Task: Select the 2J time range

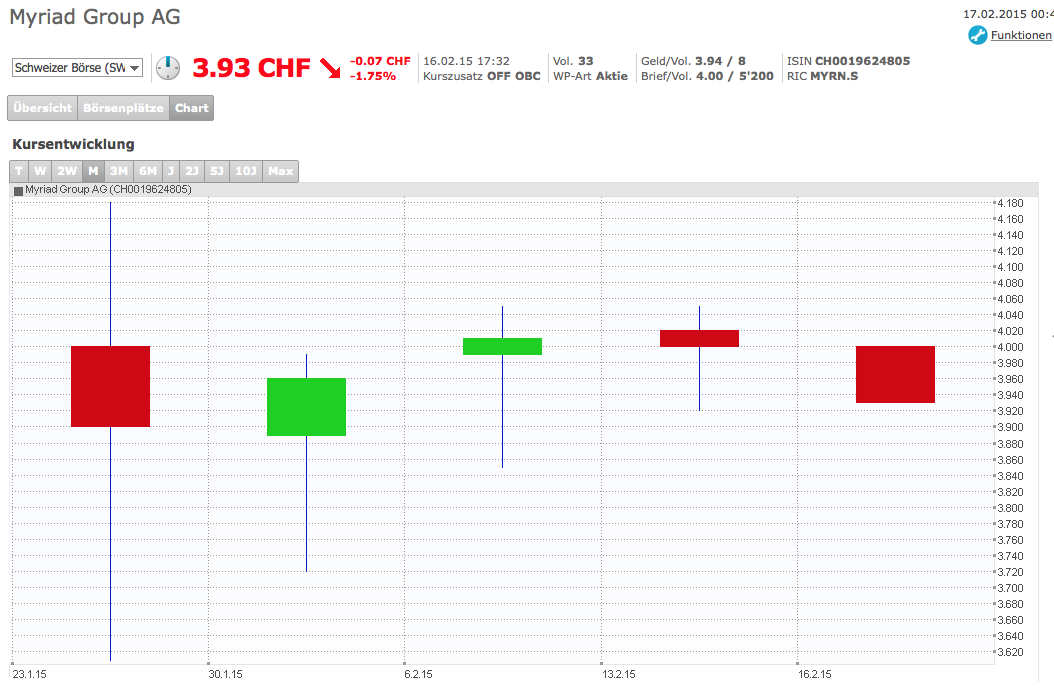Action: pos(192,171)
